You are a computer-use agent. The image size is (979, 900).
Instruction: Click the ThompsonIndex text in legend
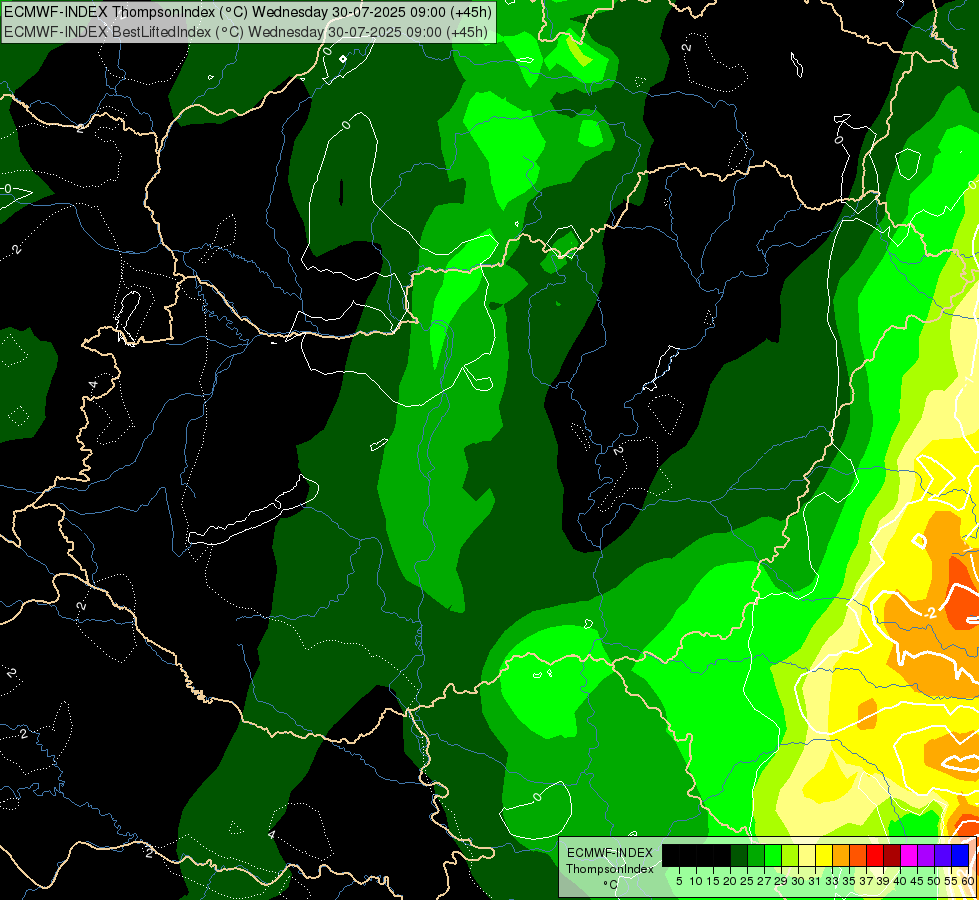[x=610, y=869]
